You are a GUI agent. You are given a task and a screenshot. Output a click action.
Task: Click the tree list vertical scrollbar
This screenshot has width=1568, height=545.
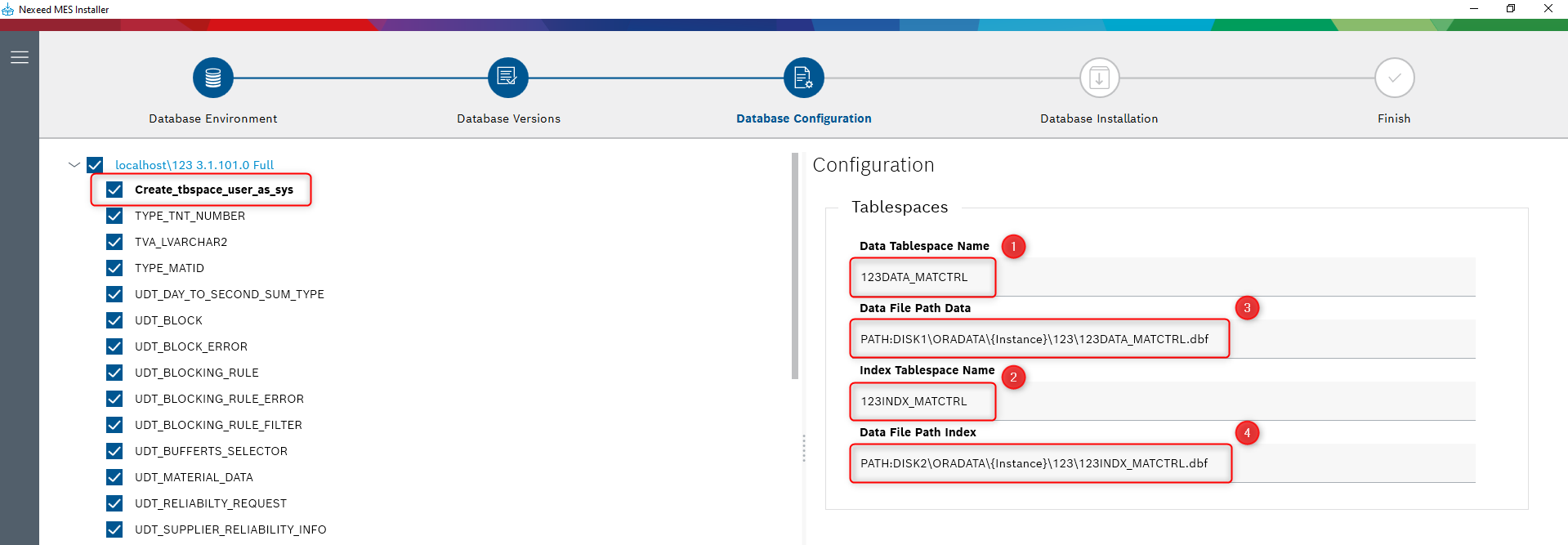point(794,266)
